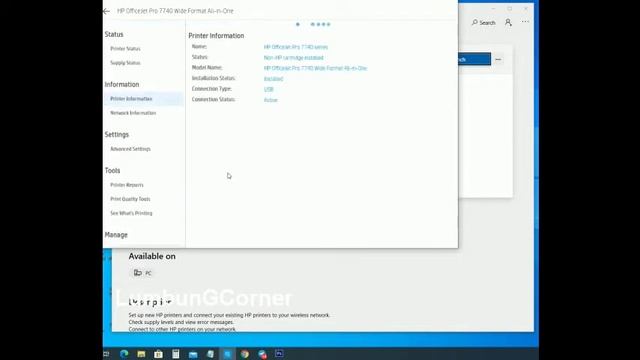
Task: Open Task View on the taskbar
Action: (106, 354)
